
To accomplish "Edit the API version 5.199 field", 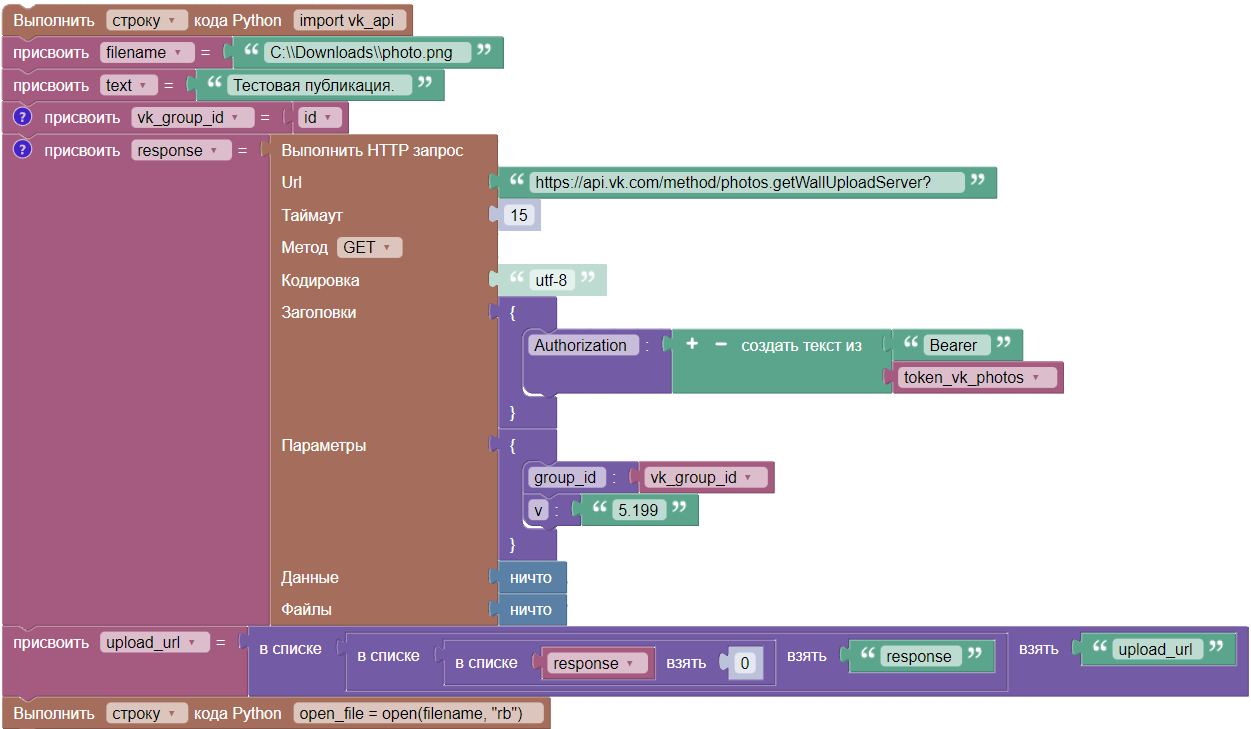I will (x=638, y=510).
